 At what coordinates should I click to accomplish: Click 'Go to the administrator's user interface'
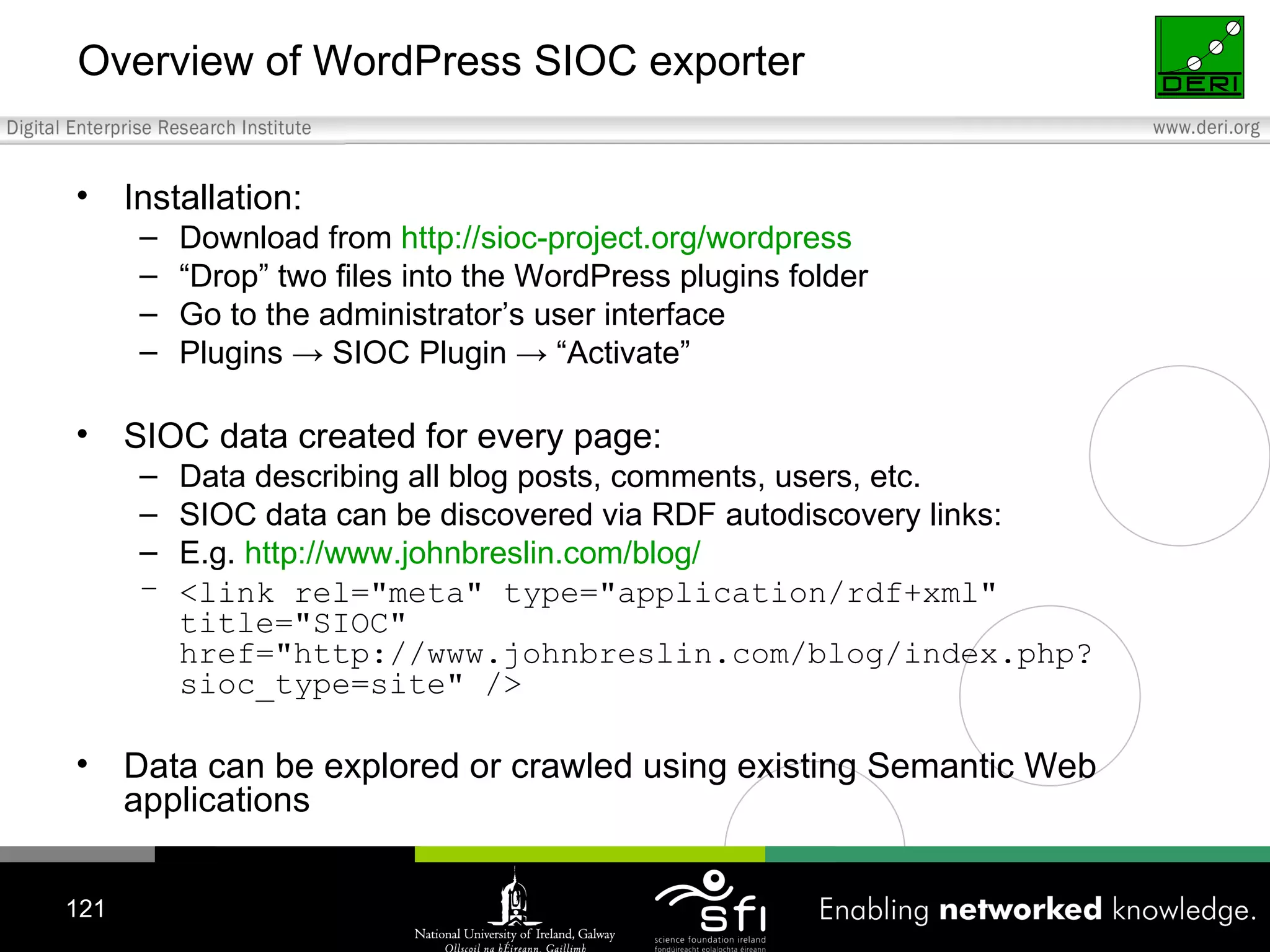click(x=452, y=314)
